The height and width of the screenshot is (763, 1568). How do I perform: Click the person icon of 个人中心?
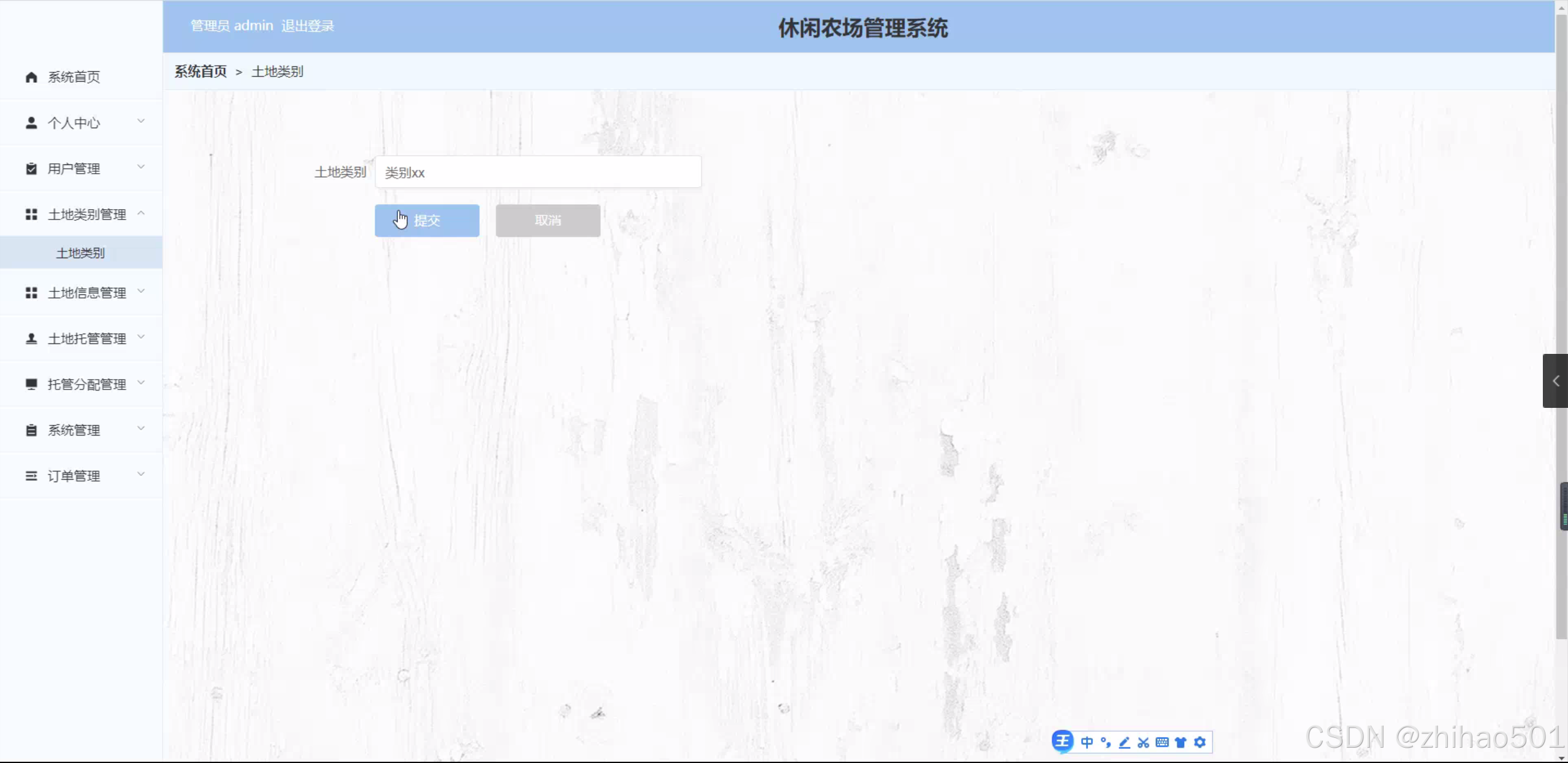tap(31, 122)
